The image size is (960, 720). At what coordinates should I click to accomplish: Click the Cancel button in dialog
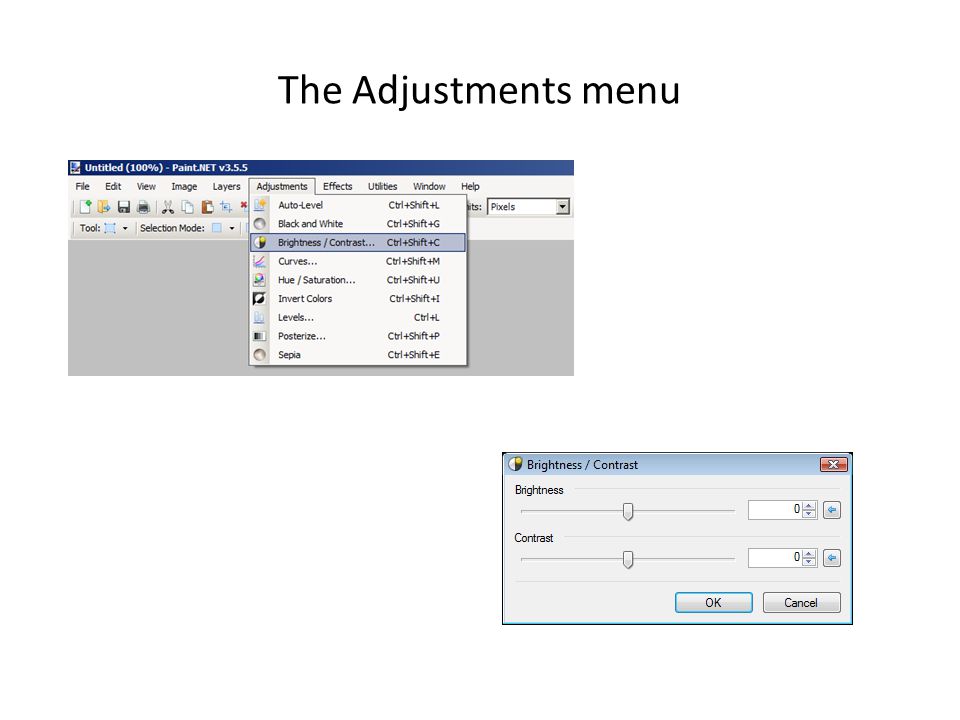pyautogui.click(x=801, y=602)
